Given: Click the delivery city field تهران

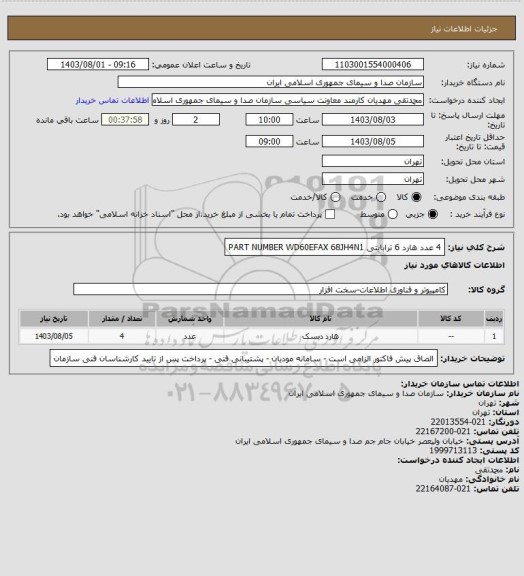Looking at the screenshot, I should tap(373, 179).
